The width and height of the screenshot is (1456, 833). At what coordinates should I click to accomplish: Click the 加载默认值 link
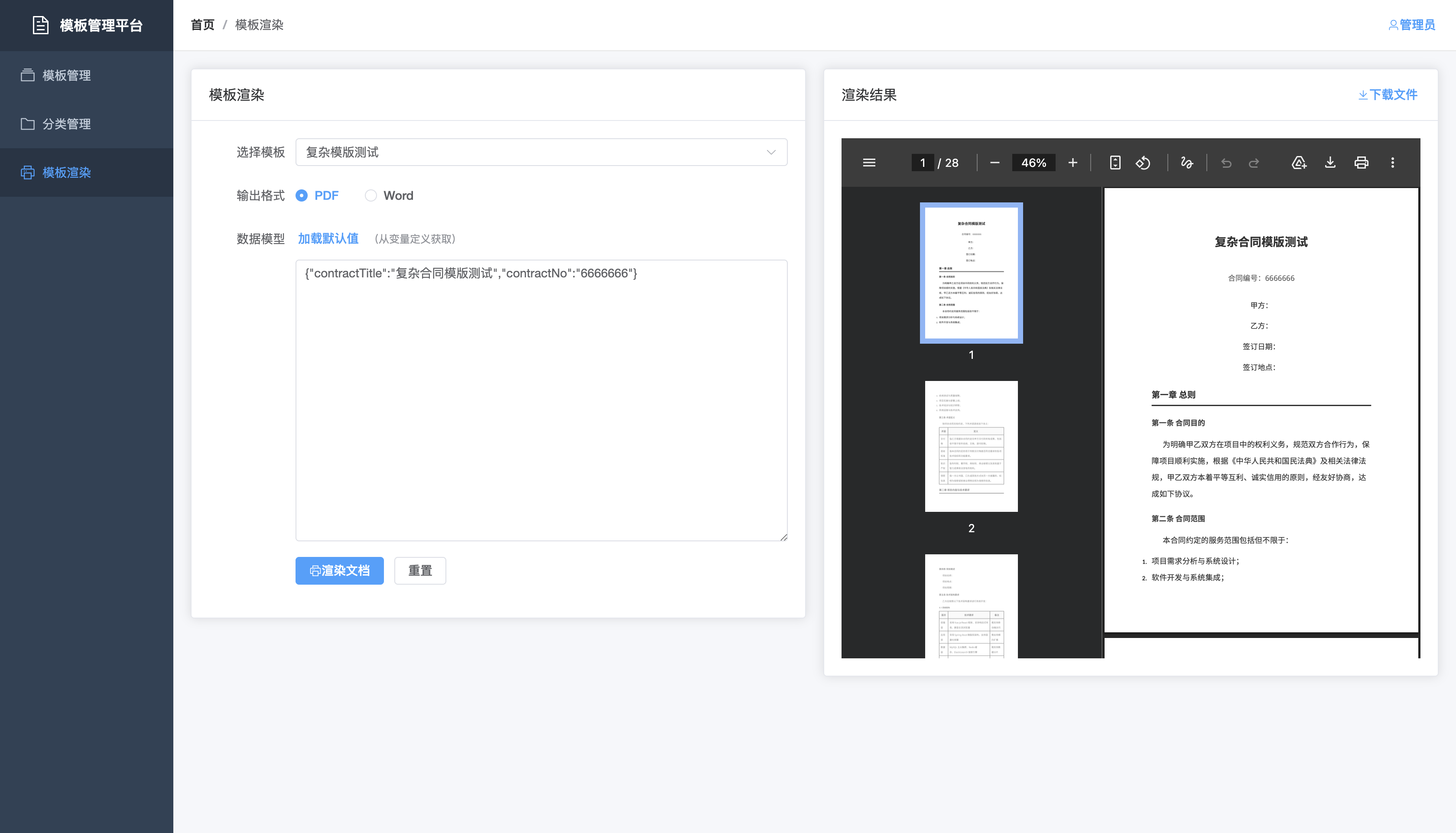pos(328,238)
